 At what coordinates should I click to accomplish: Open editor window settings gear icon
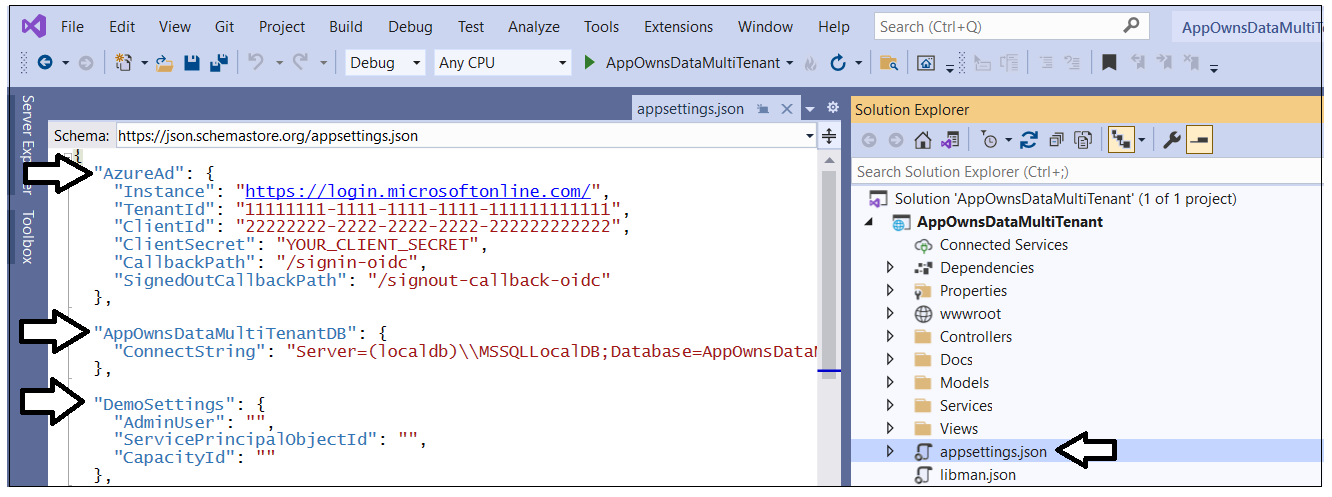click(833, 108)
